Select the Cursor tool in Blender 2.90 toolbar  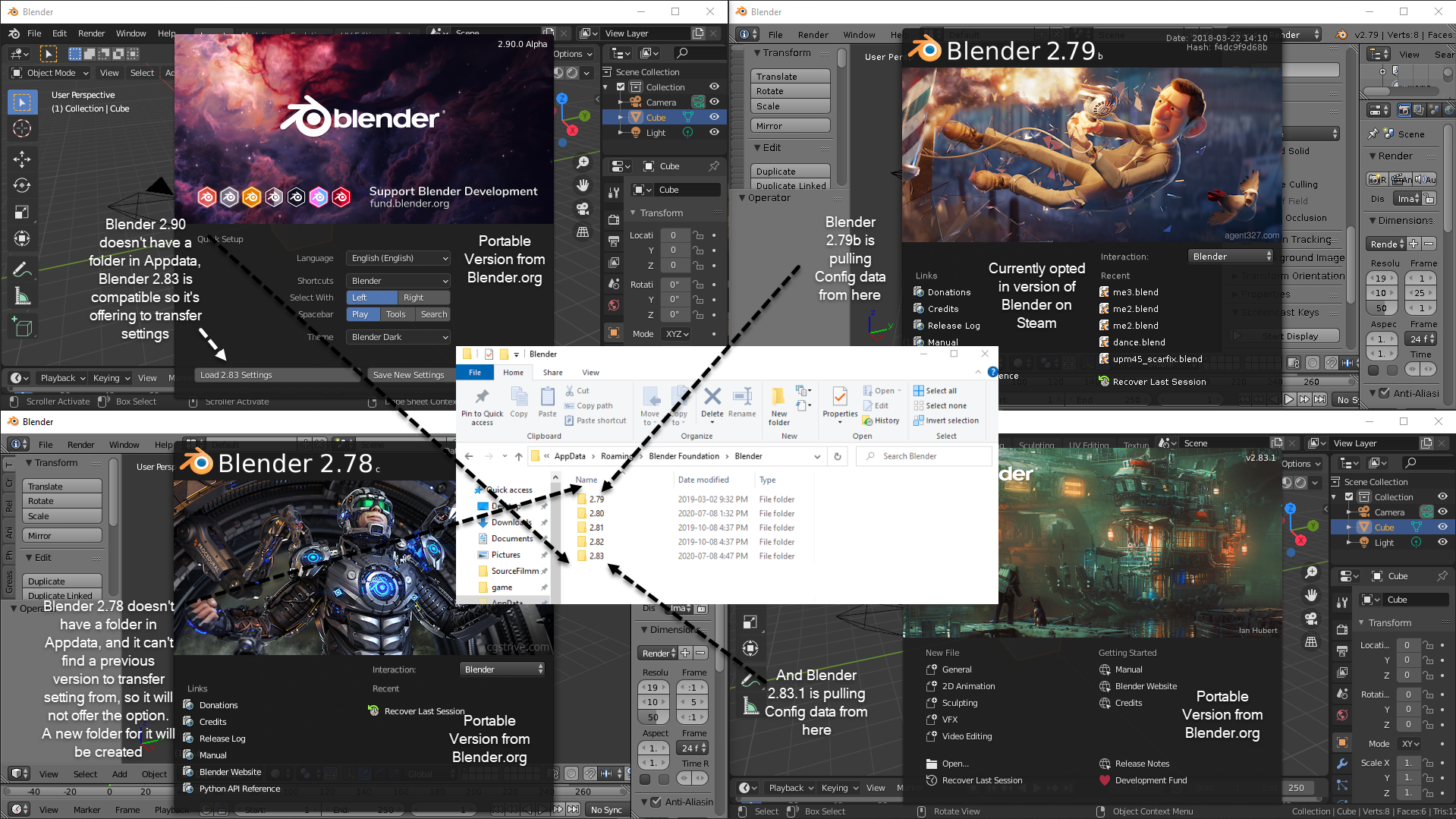coord(22,128)
